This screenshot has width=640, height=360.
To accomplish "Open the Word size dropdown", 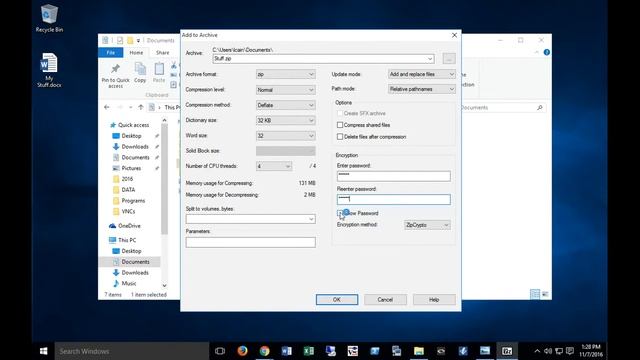I will 286,136.
